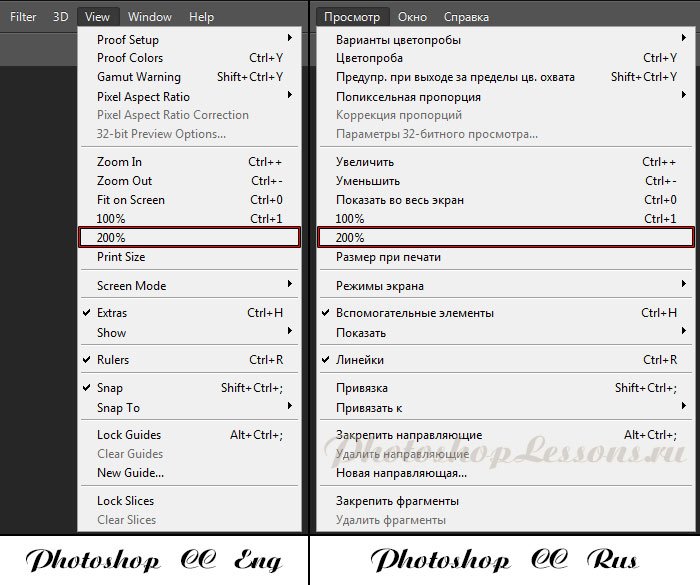Choose Lock Guides
Viewport: 700px width, 585px height.
pyautogui.click(x=190, y=435)
